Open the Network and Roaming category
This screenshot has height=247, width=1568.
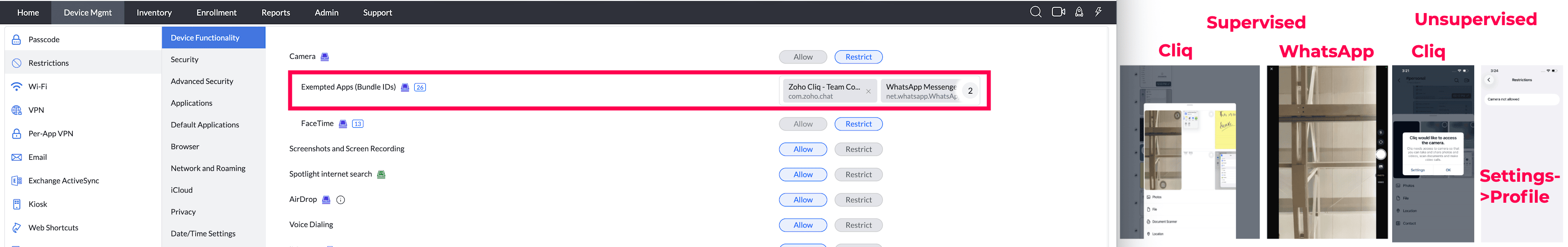coord(208,169)
